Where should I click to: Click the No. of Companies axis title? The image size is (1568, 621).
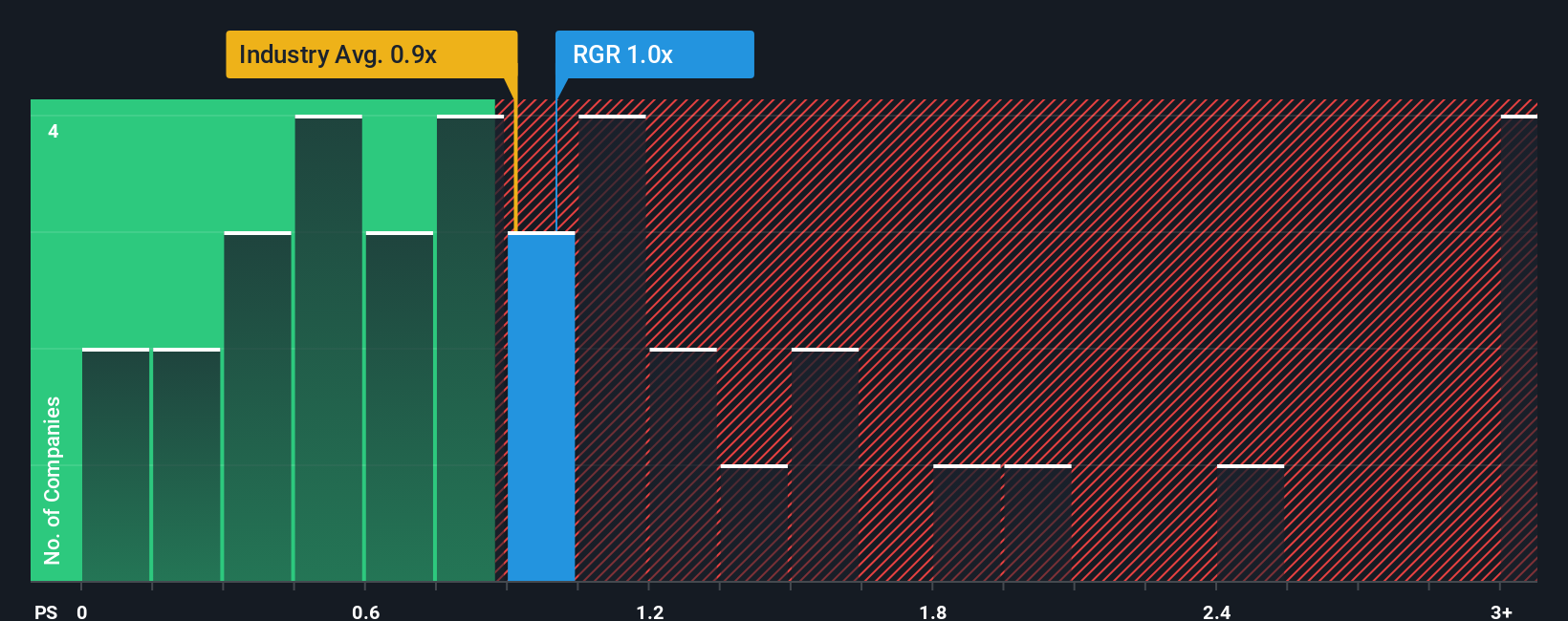(53, 480)
